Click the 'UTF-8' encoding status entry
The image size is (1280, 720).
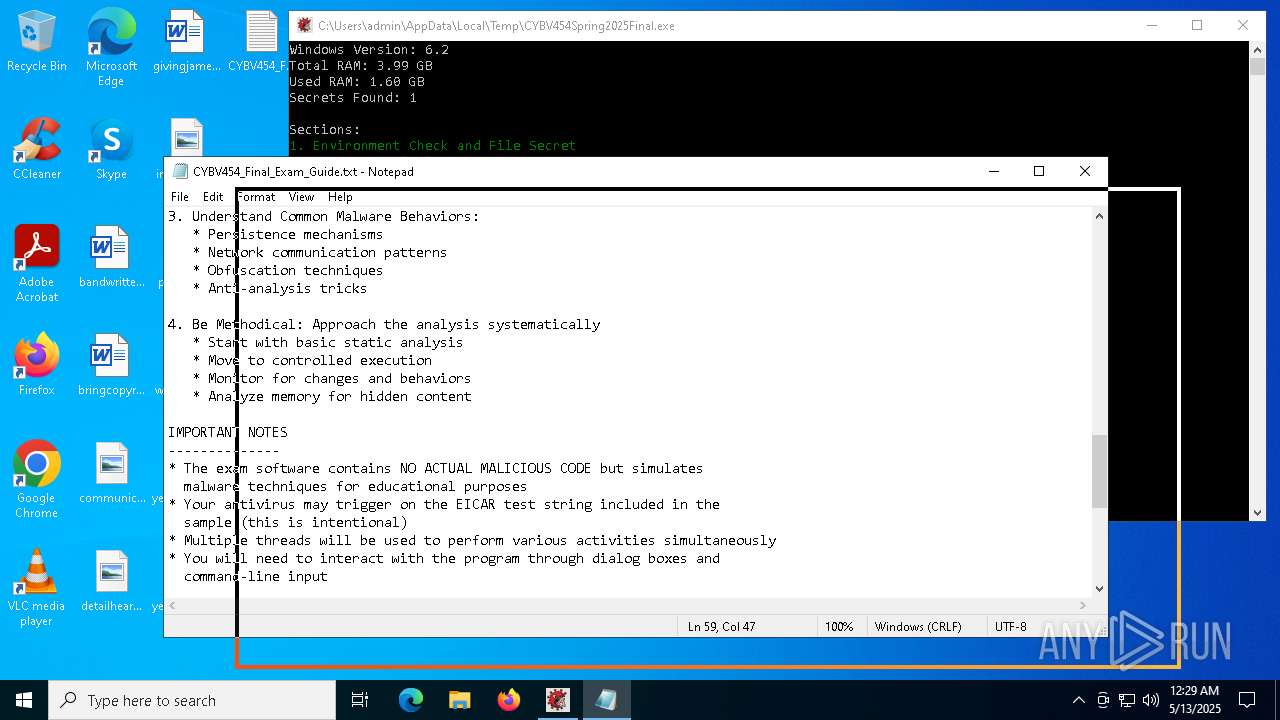(x=1010, y=627)
